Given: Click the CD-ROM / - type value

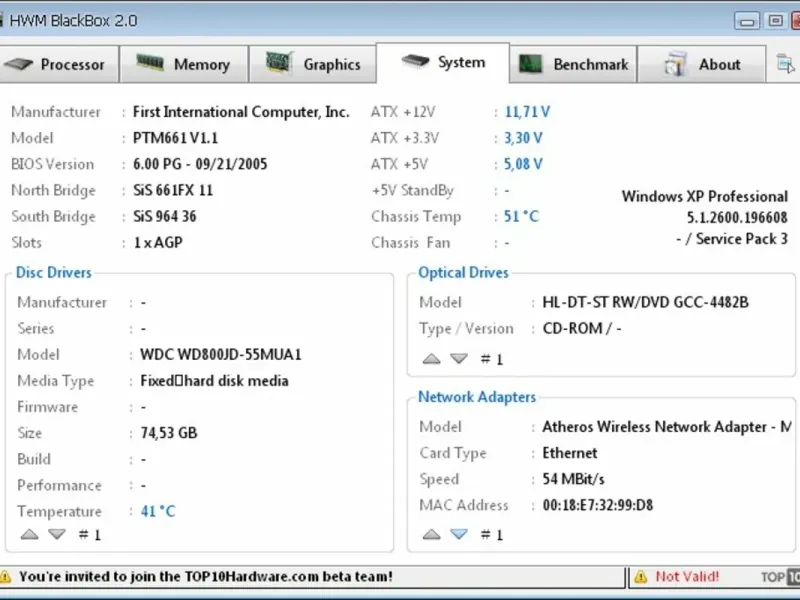Looking at the screenshot, I should (582, 328).
